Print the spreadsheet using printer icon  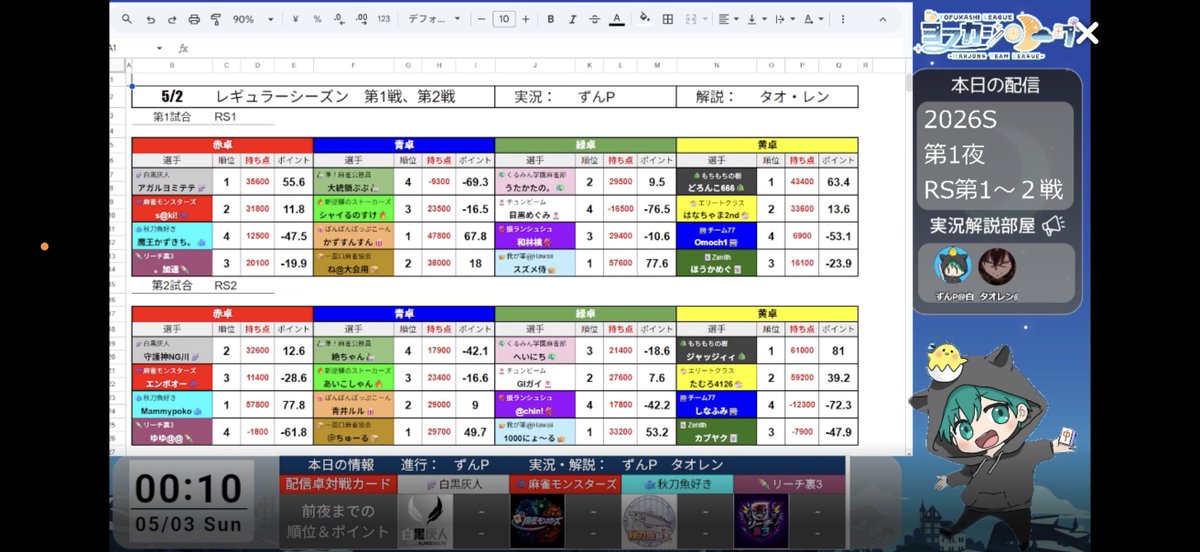click(x=194, y=19)
